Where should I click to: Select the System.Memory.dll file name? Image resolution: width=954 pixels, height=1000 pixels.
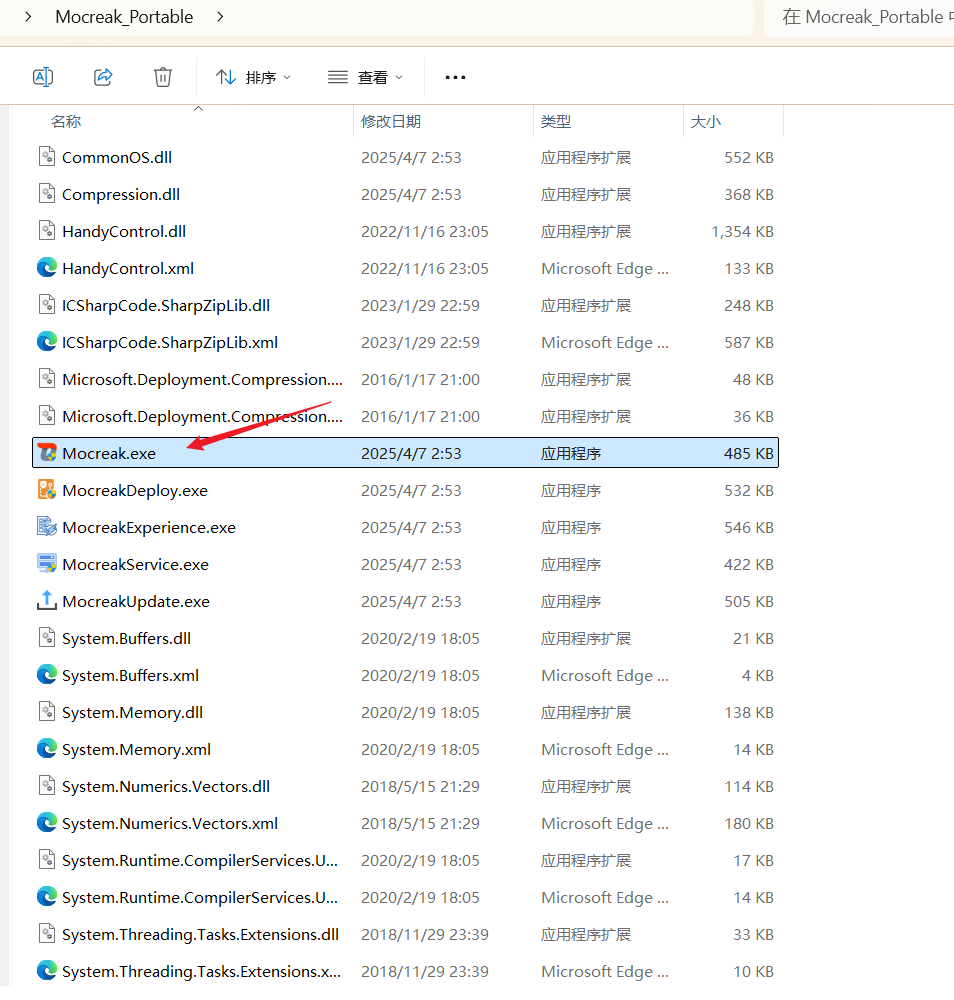click(133, 712)
